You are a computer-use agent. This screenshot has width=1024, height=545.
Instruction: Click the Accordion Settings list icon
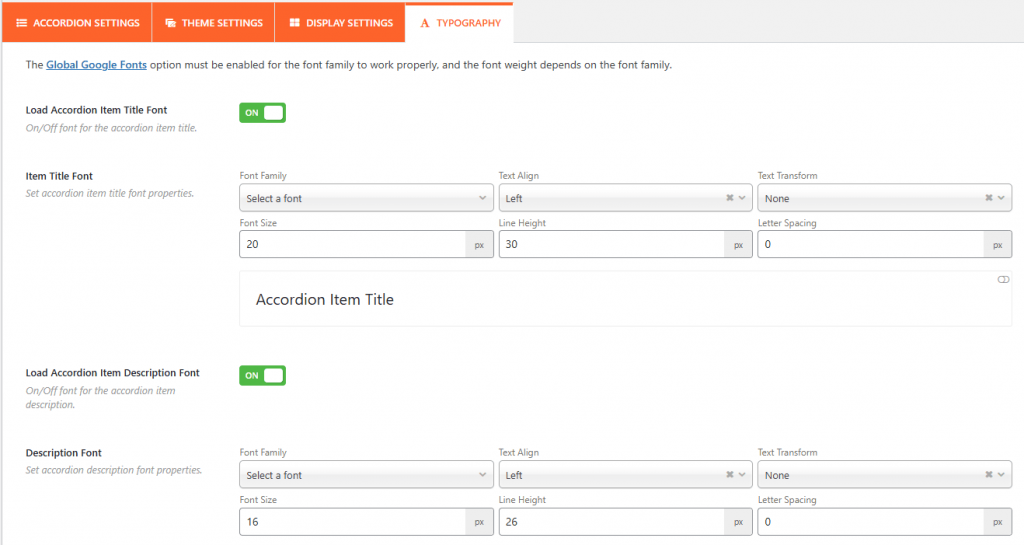point(21,23)
